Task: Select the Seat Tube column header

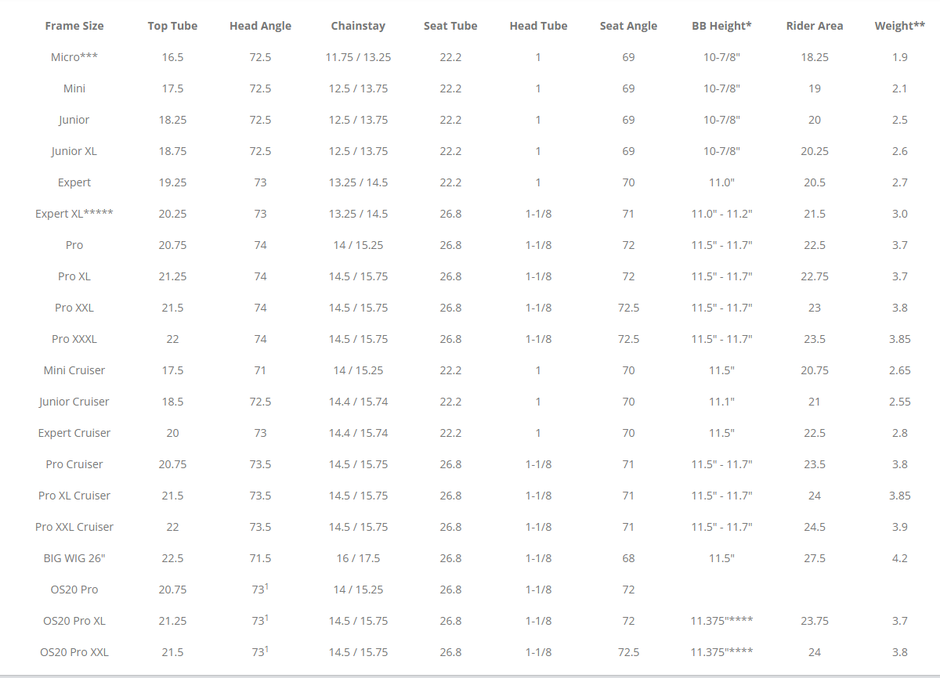Action: [450, 26]
